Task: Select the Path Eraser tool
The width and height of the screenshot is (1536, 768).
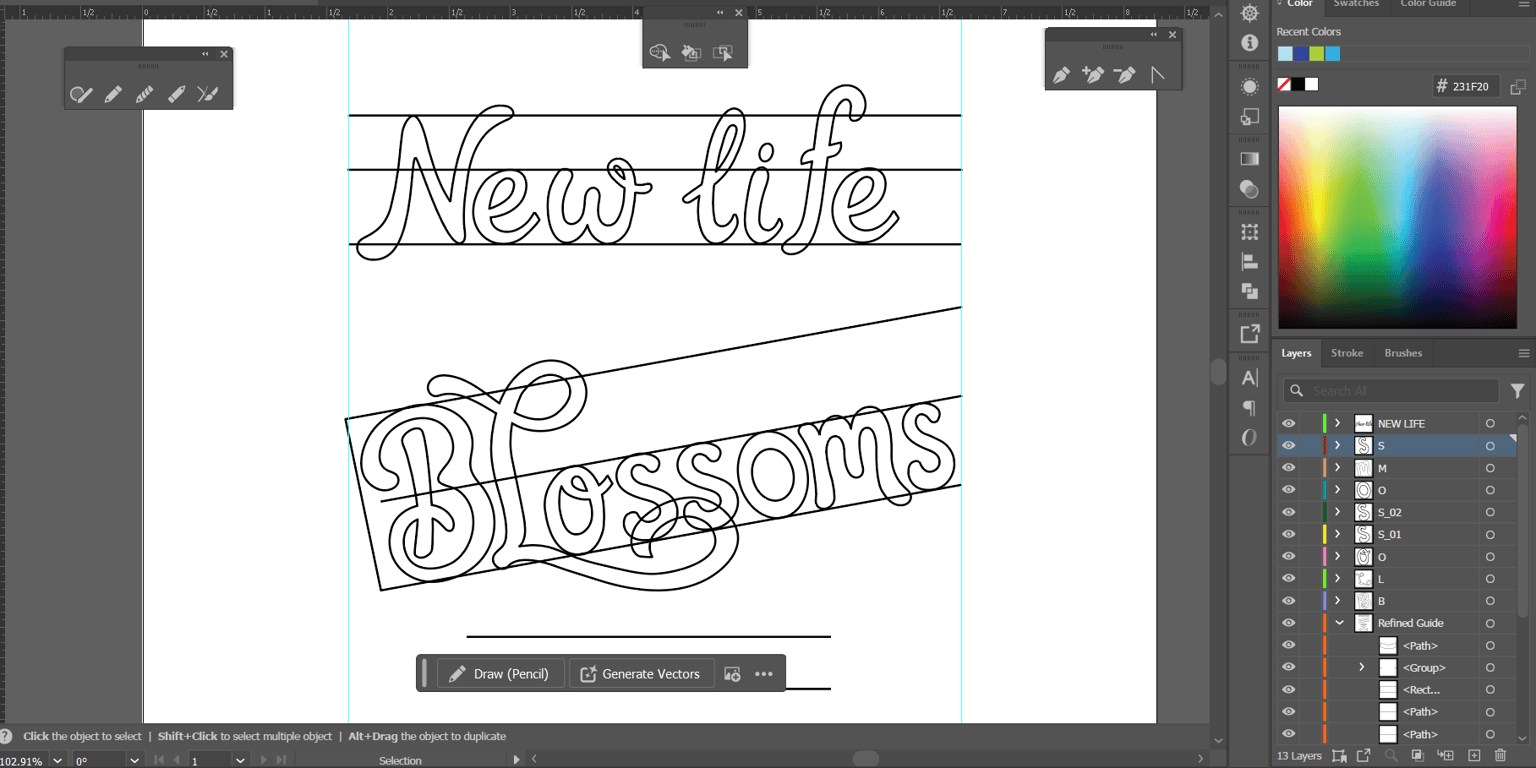Action: (x=176, y=94)
